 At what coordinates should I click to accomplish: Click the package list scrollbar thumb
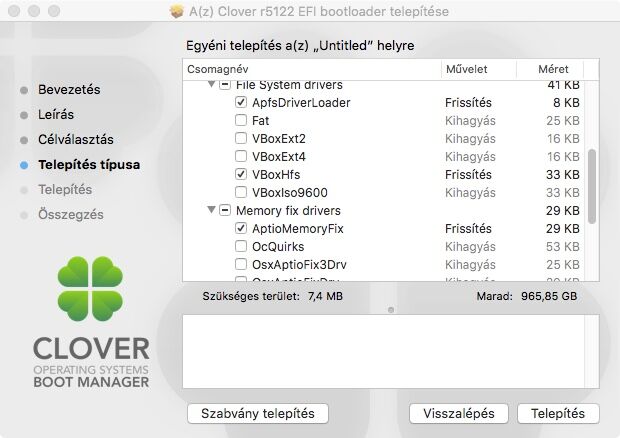(x=592, y=186)
